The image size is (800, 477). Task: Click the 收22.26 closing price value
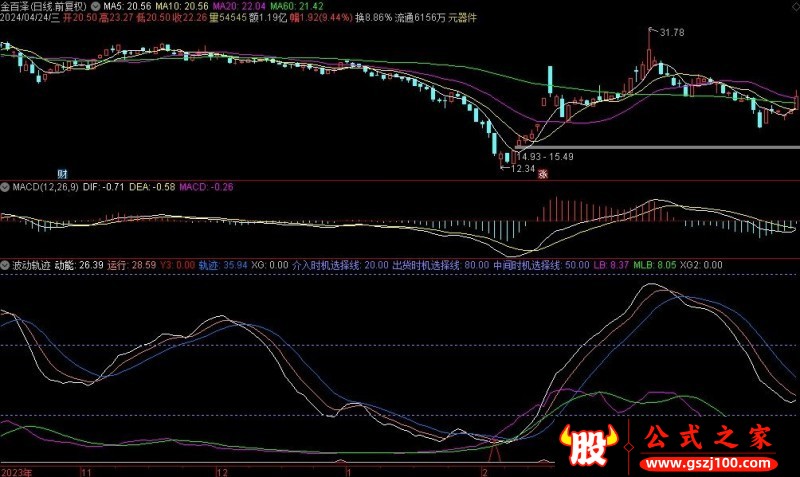190,18
